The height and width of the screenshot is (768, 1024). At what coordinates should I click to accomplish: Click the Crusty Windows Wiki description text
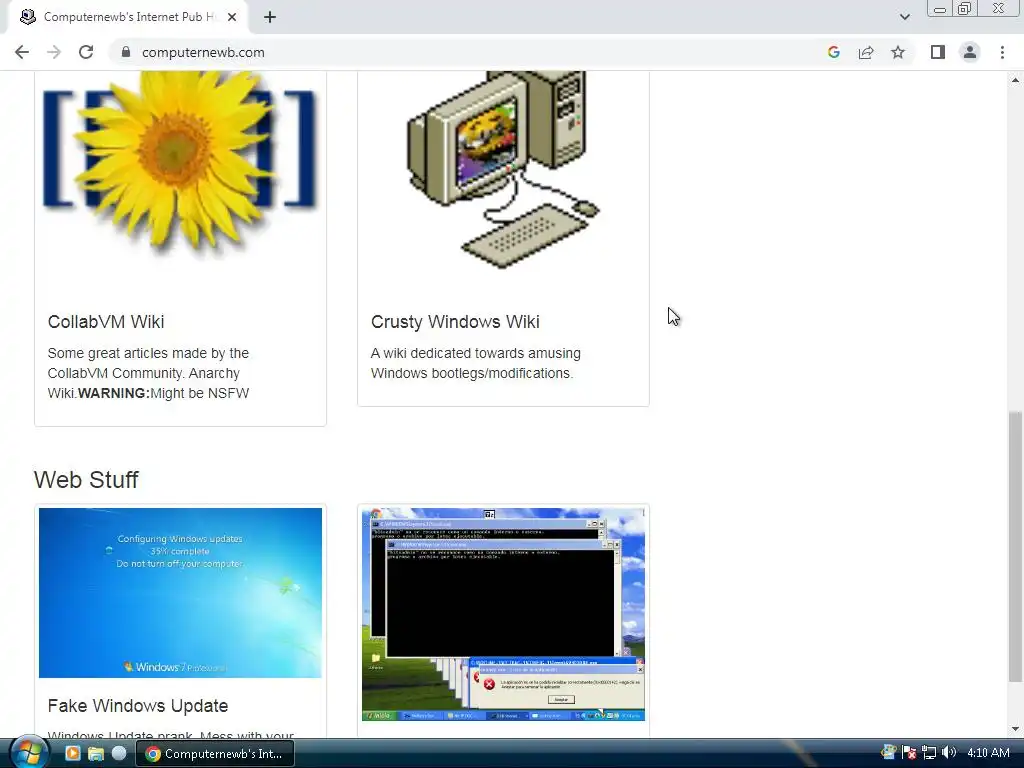475,363
